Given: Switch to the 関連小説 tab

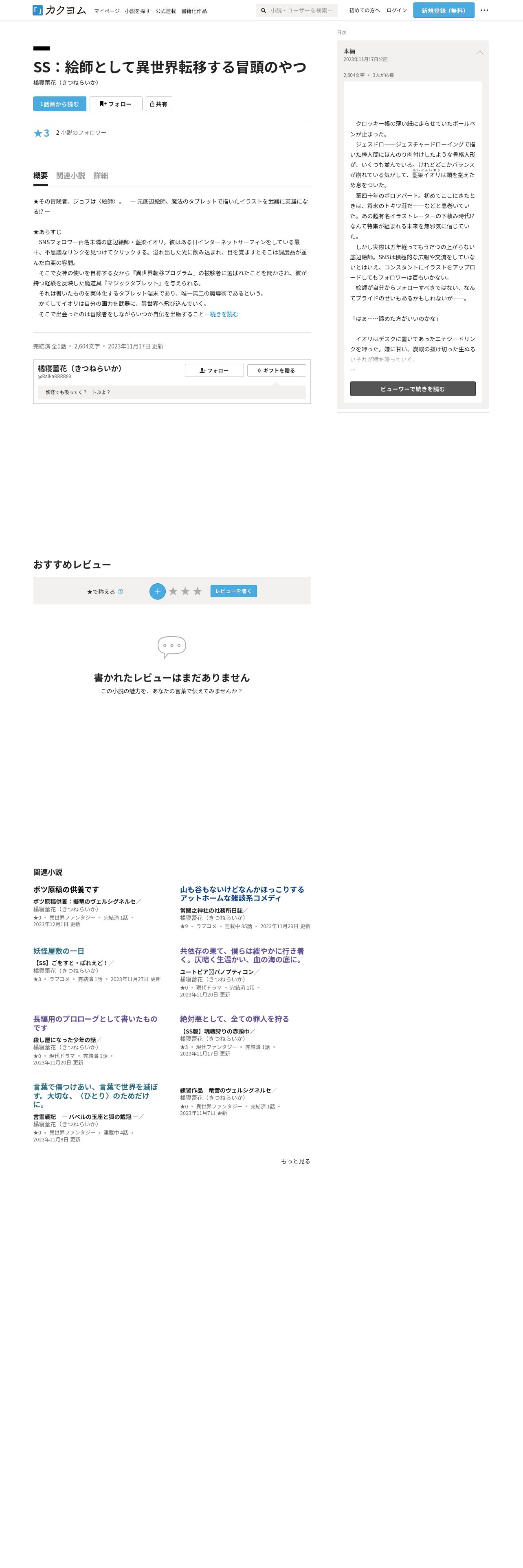Looking at the screenshot, I should click(70, 176).
